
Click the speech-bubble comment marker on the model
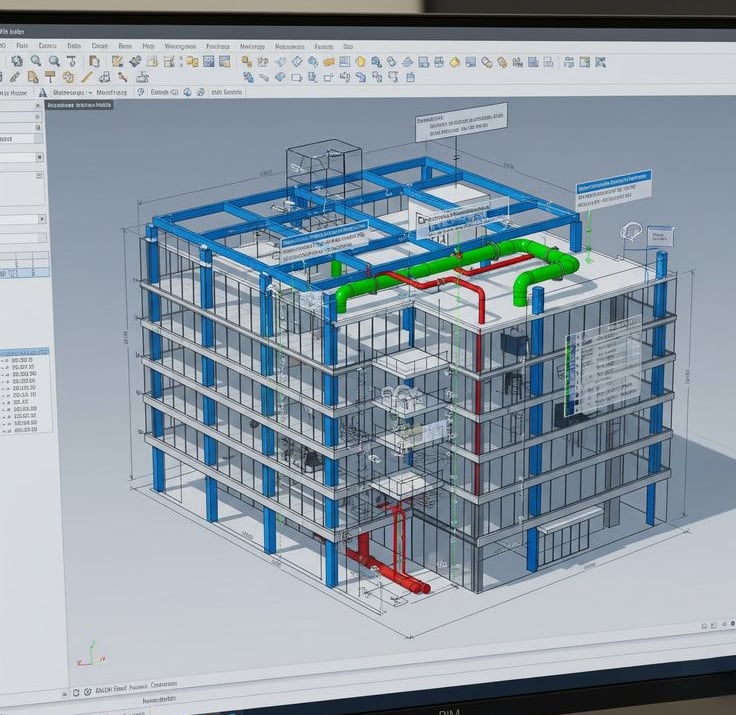pos(630,231)
